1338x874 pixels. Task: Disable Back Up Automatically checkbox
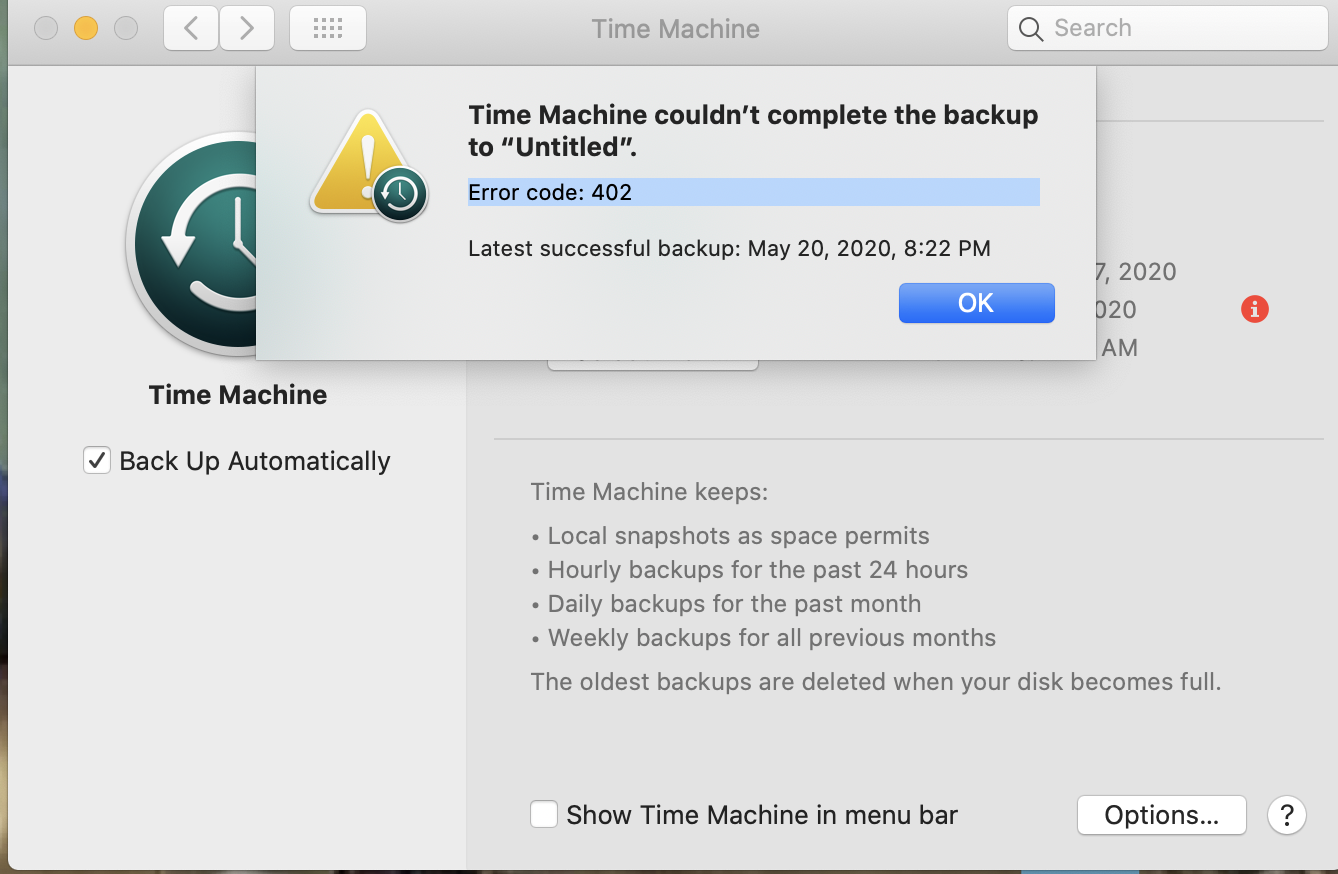pos(97,461)
